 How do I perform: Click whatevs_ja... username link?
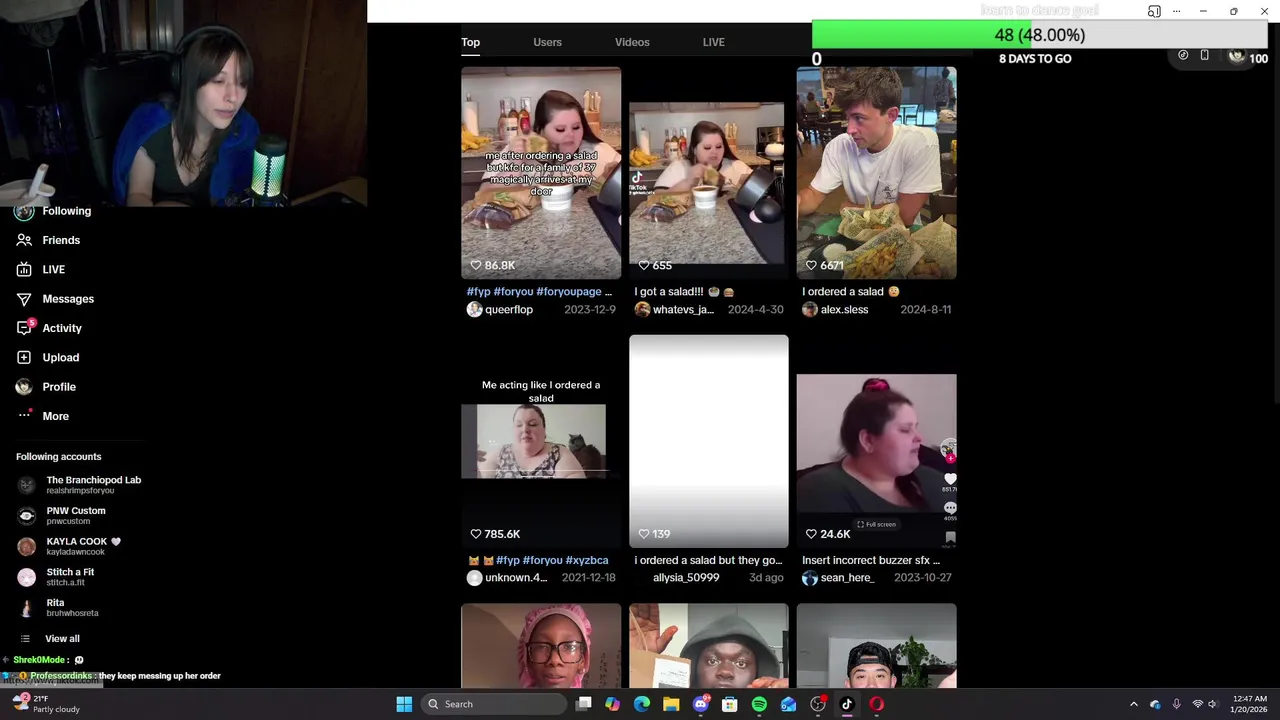tap(683, 310)
